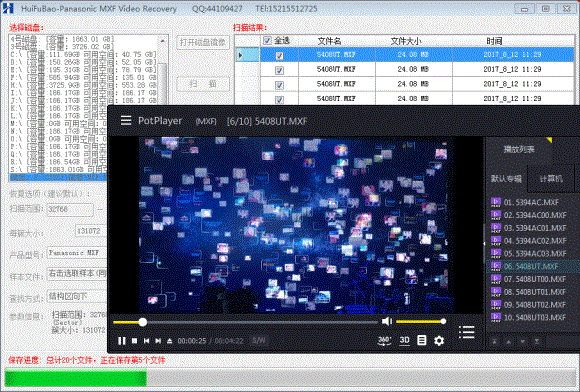Toggle 360 degree video mode
Viewport: 580px width, 392px height.
(384, 341)
